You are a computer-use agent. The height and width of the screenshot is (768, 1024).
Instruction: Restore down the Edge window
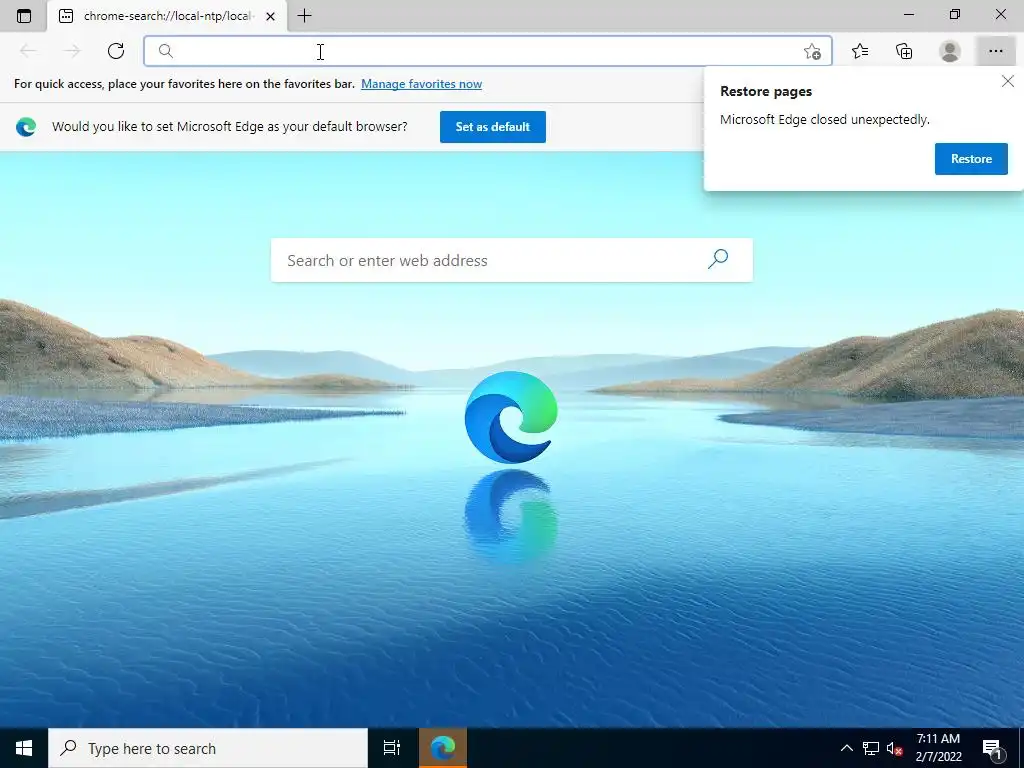955,14
